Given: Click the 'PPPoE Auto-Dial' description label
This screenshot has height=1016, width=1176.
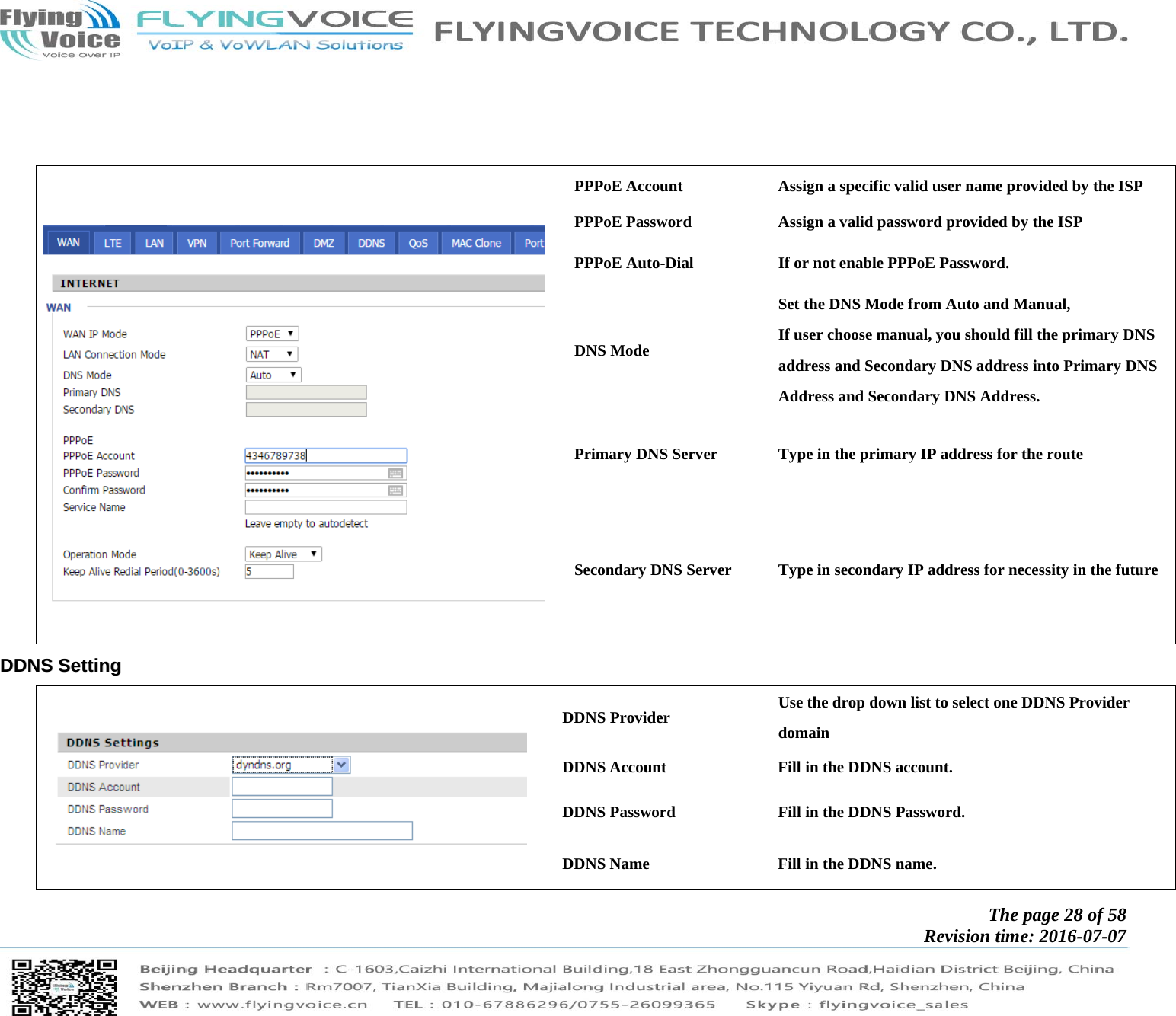Looking at the screenshot, I should pos(634,263).
